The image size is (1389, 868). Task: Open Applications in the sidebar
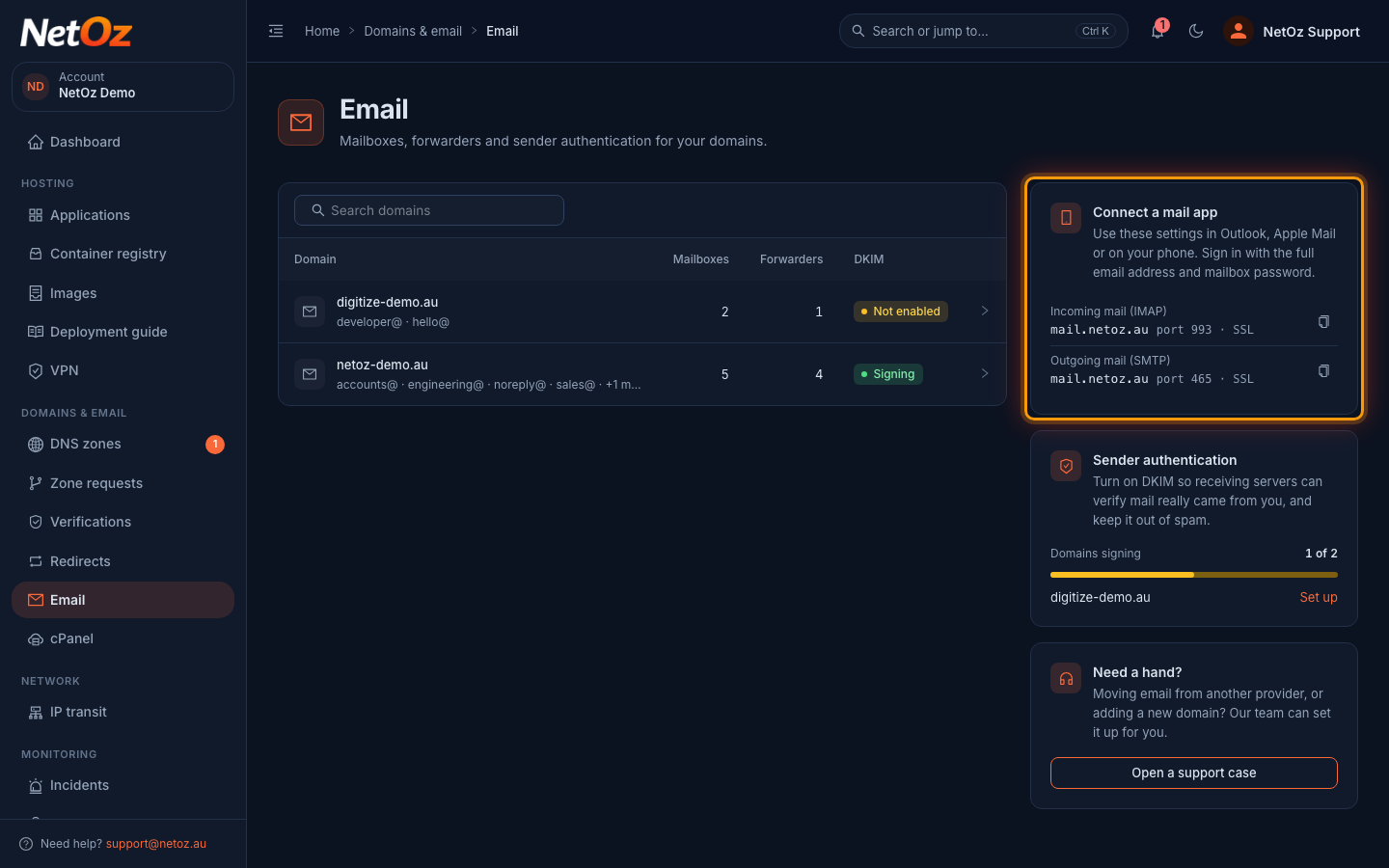click(123, 215)
